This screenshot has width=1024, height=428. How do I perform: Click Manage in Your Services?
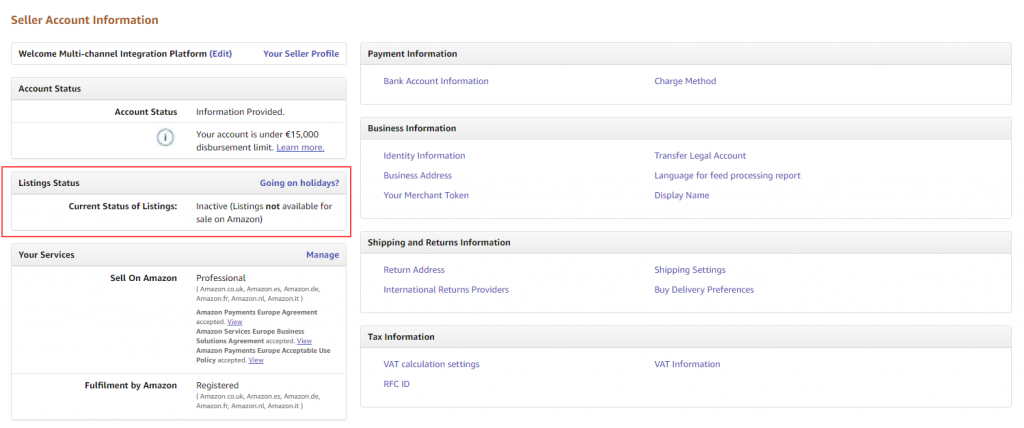click(322, 255)
